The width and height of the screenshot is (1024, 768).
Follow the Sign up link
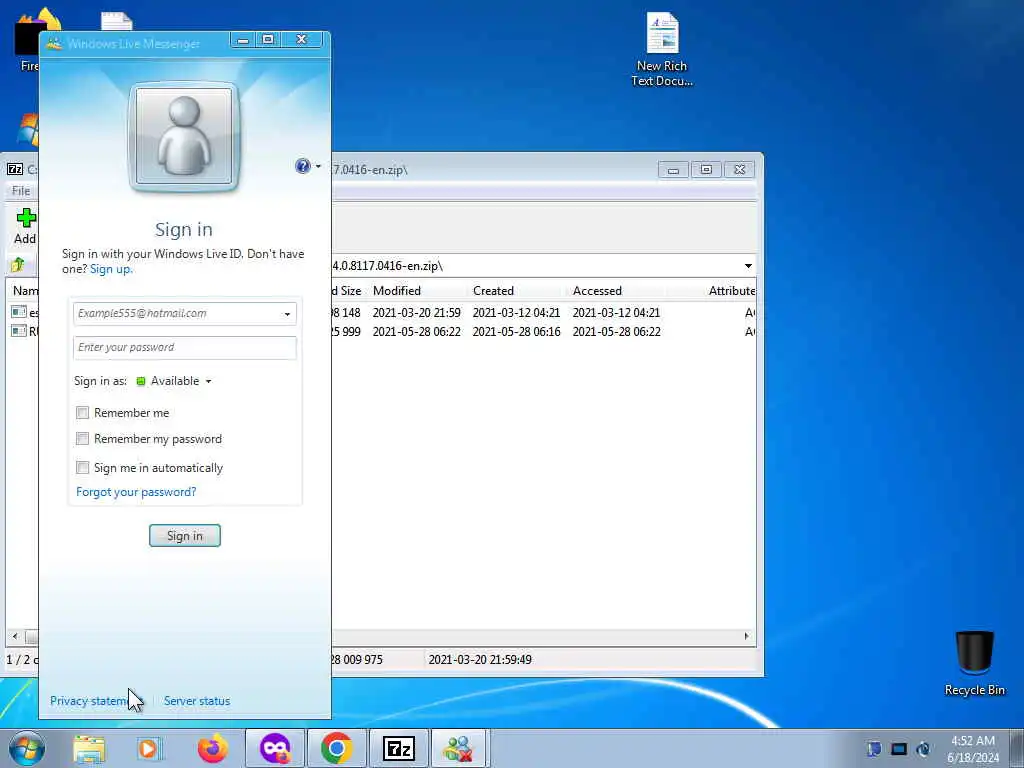pyautogui.click(x=110, y=269)
